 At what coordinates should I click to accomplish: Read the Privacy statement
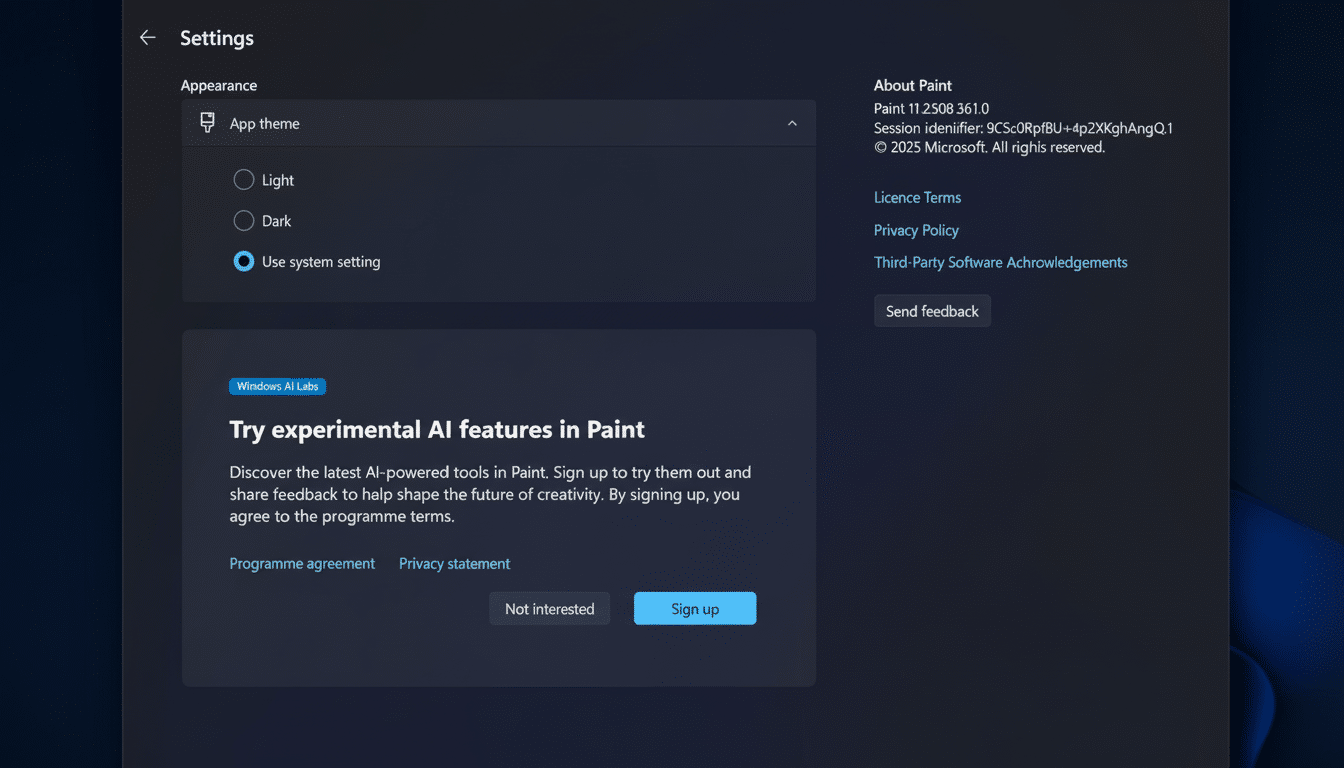coord(454,563)
